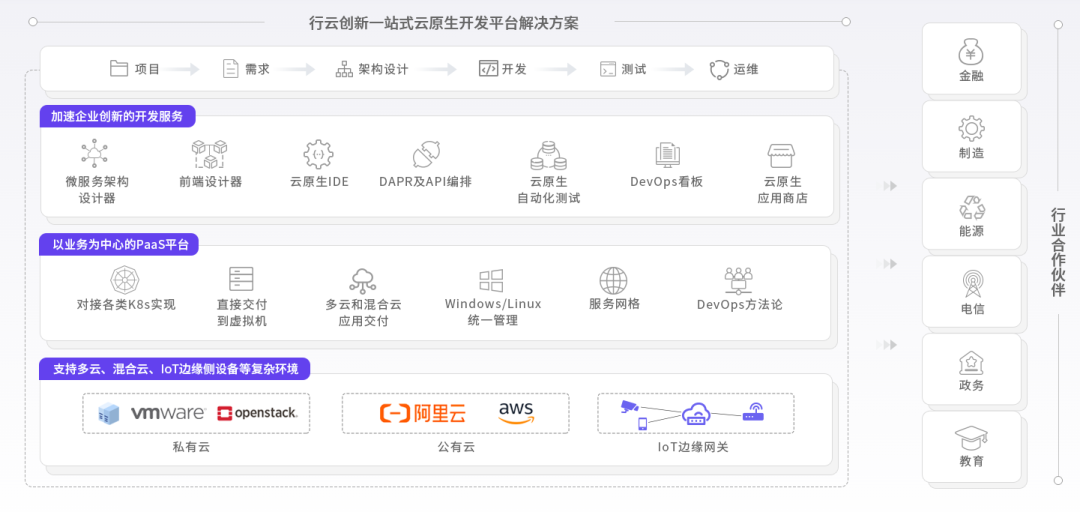Click the 直接交付到虚拟机 server icon
The height and width of the screenshot is (512, 1080).
(241, 280)
